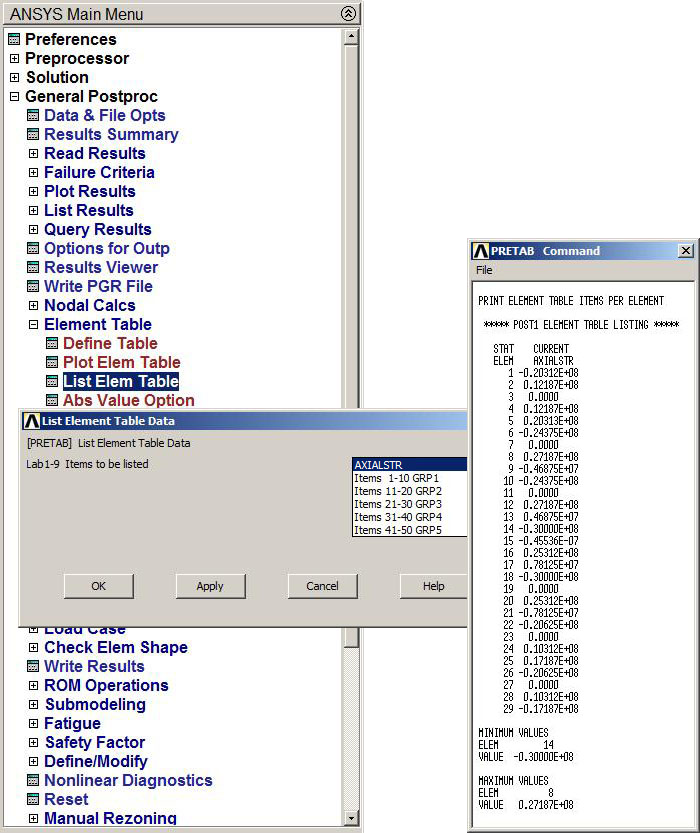Screen dimensions: 700x833
Task: Click the Data & File Opts icon
Action: (x=33, y=115)
